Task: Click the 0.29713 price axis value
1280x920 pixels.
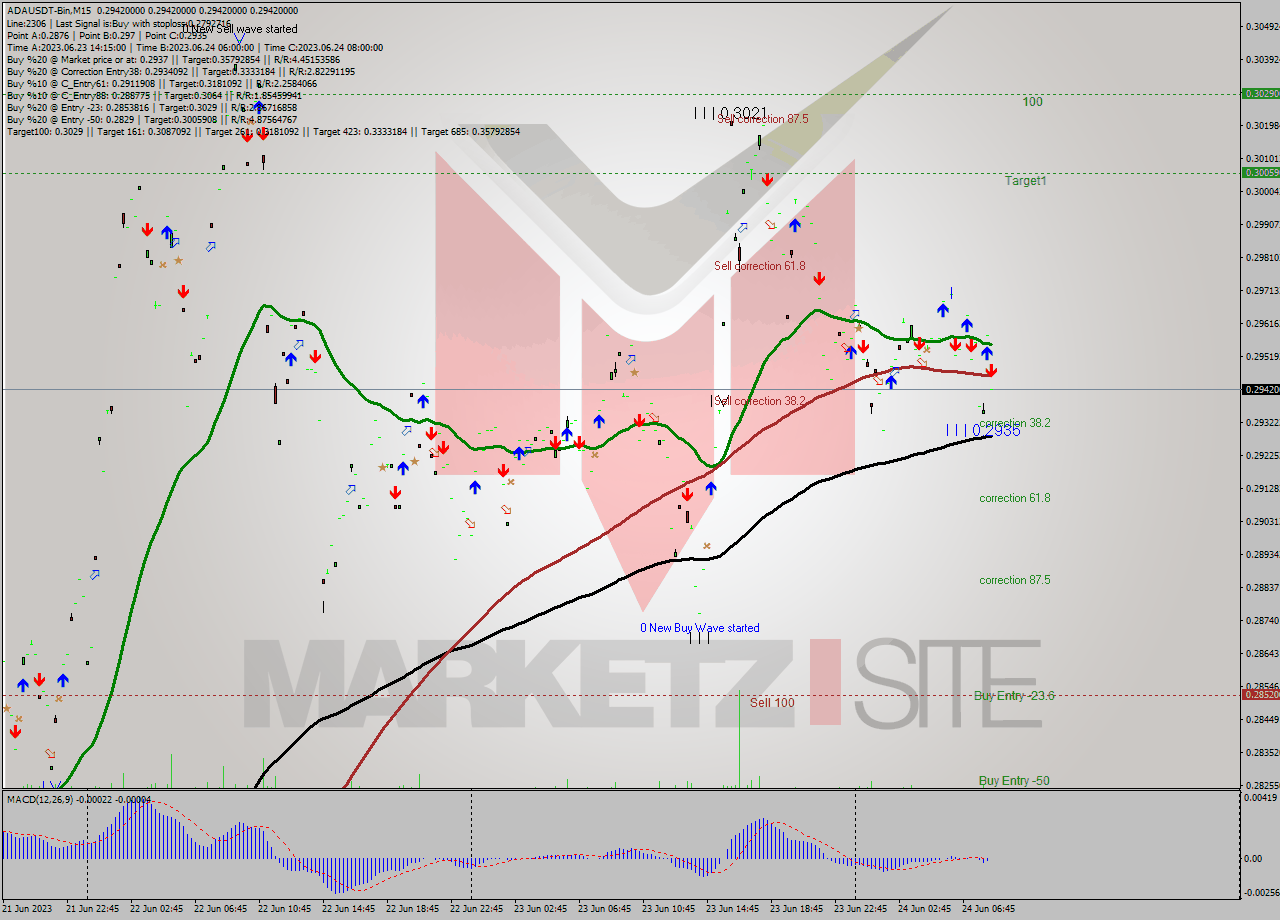Action: [1262, 290]
